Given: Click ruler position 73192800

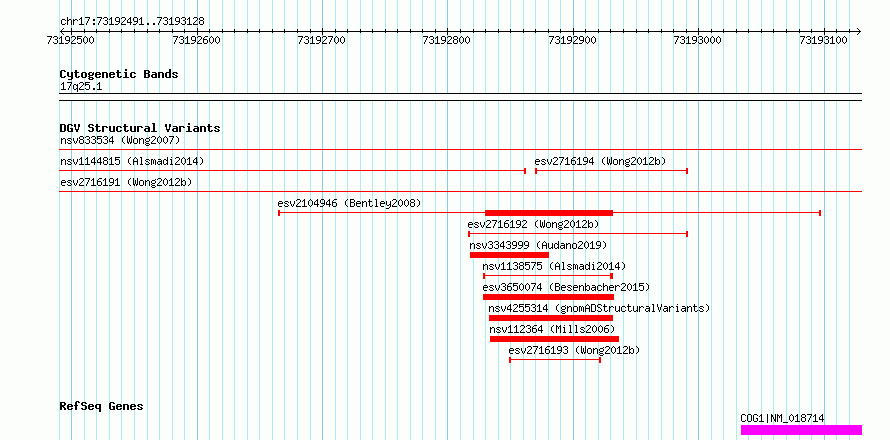Looking at the screenshot, I should [447, 40].
